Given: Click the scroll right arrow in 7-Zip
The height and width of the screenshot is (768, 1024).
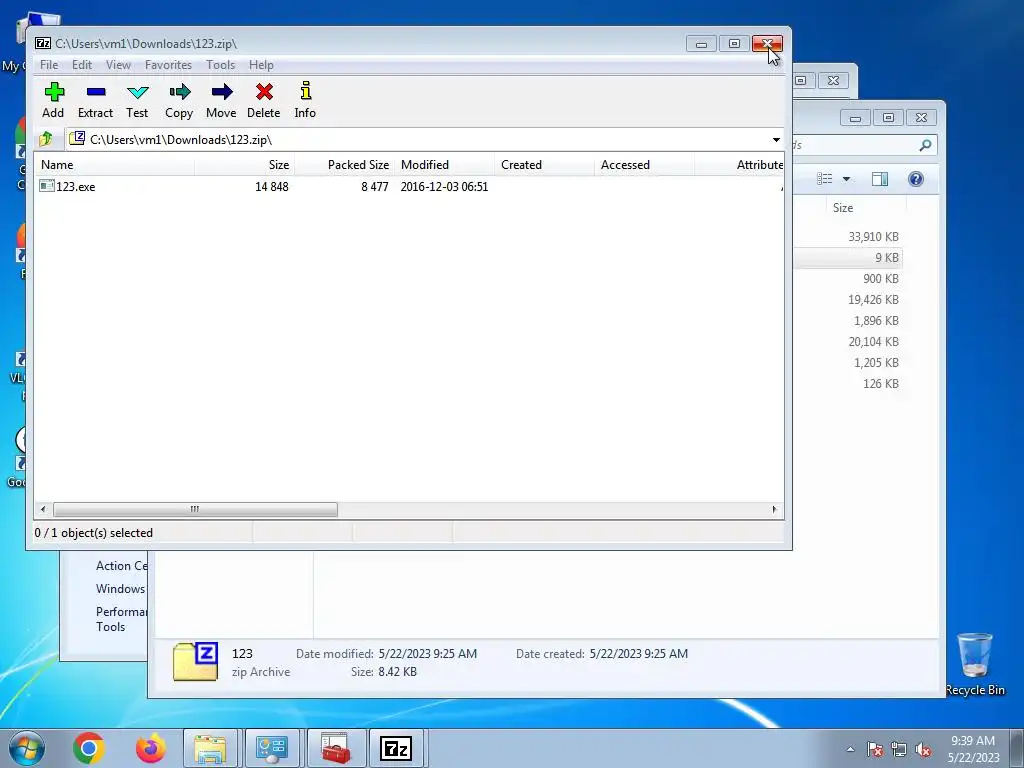Looking at the screenshot, I should 775,509.
